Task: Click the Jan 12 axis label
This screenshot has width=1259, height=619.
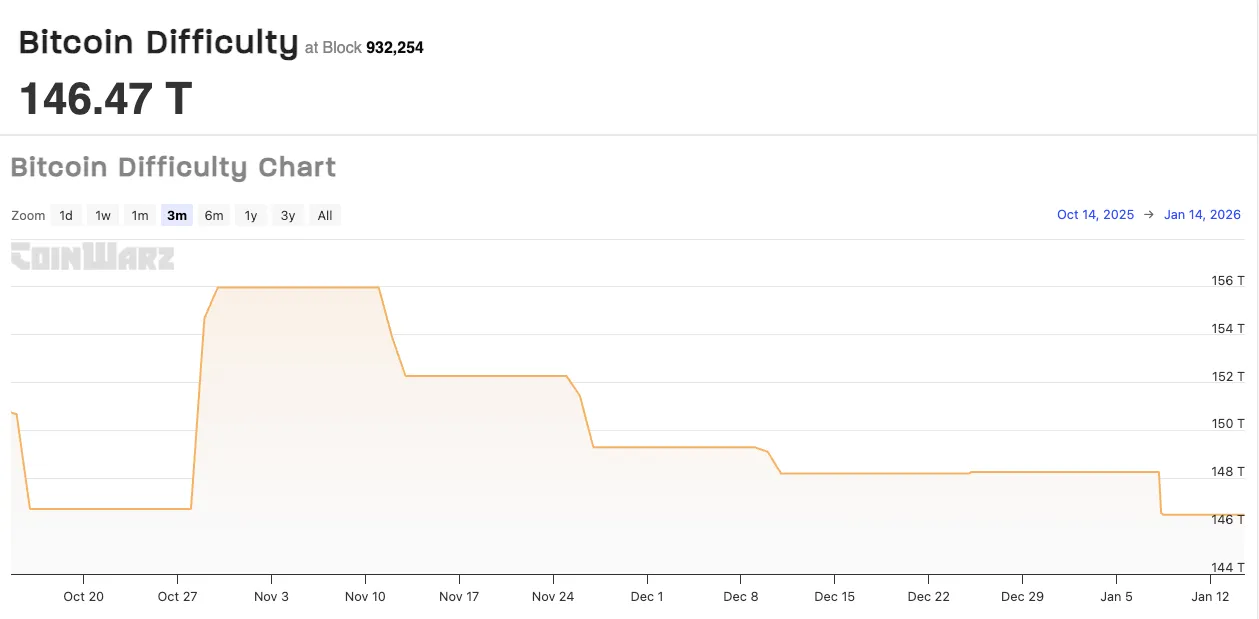Action: pos(1209,596)
